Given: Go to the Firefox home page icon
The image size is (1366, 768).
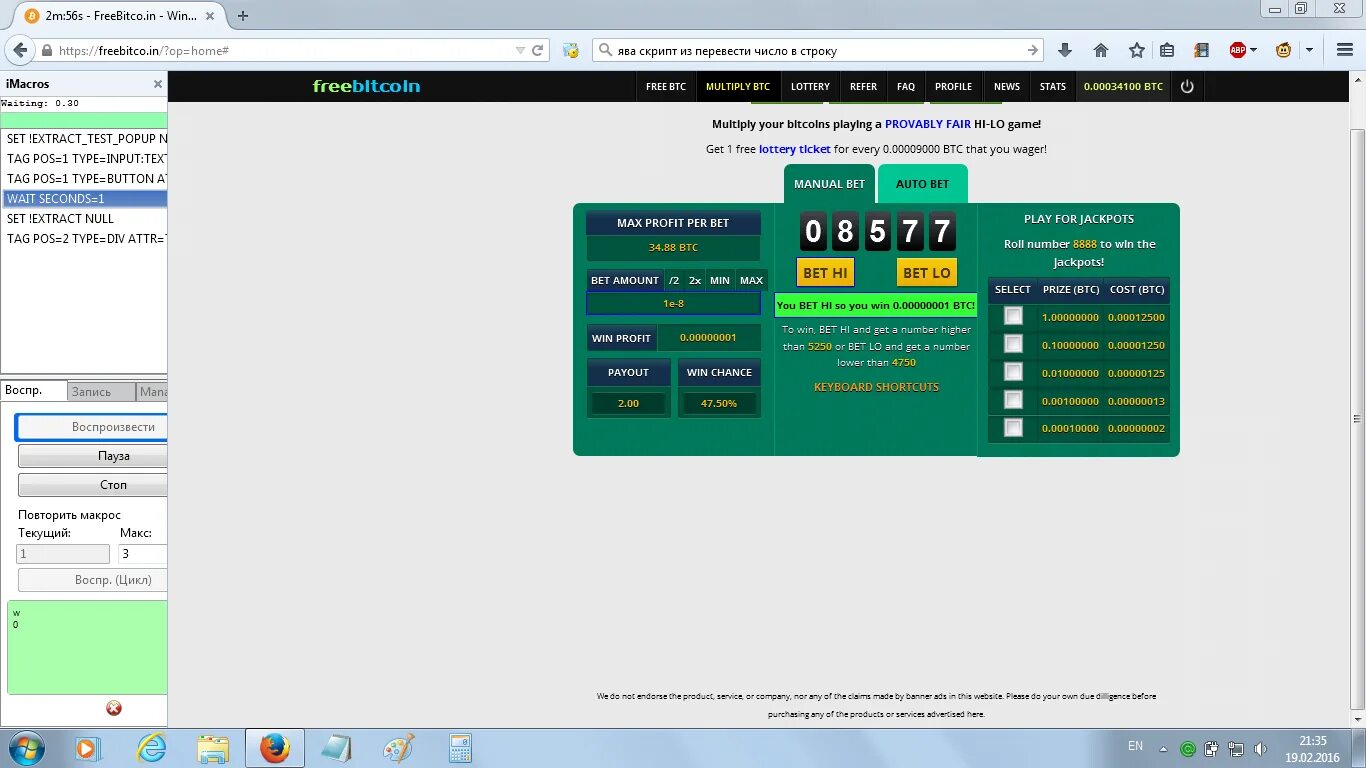Looking at the screenshot, I should click(x=1101, y=50).
